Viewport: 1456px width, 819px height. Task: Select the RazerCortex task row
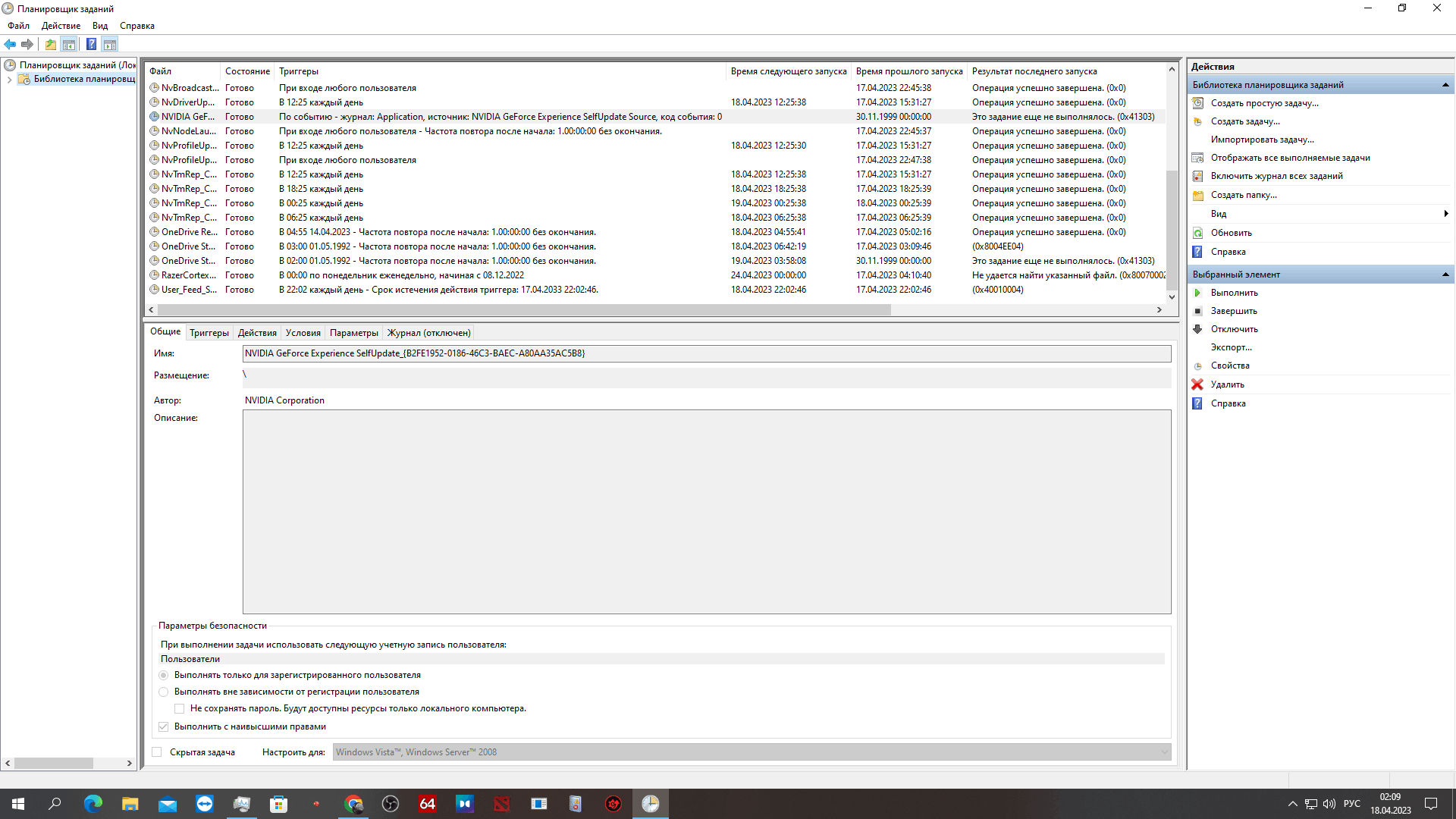(657, 275)
